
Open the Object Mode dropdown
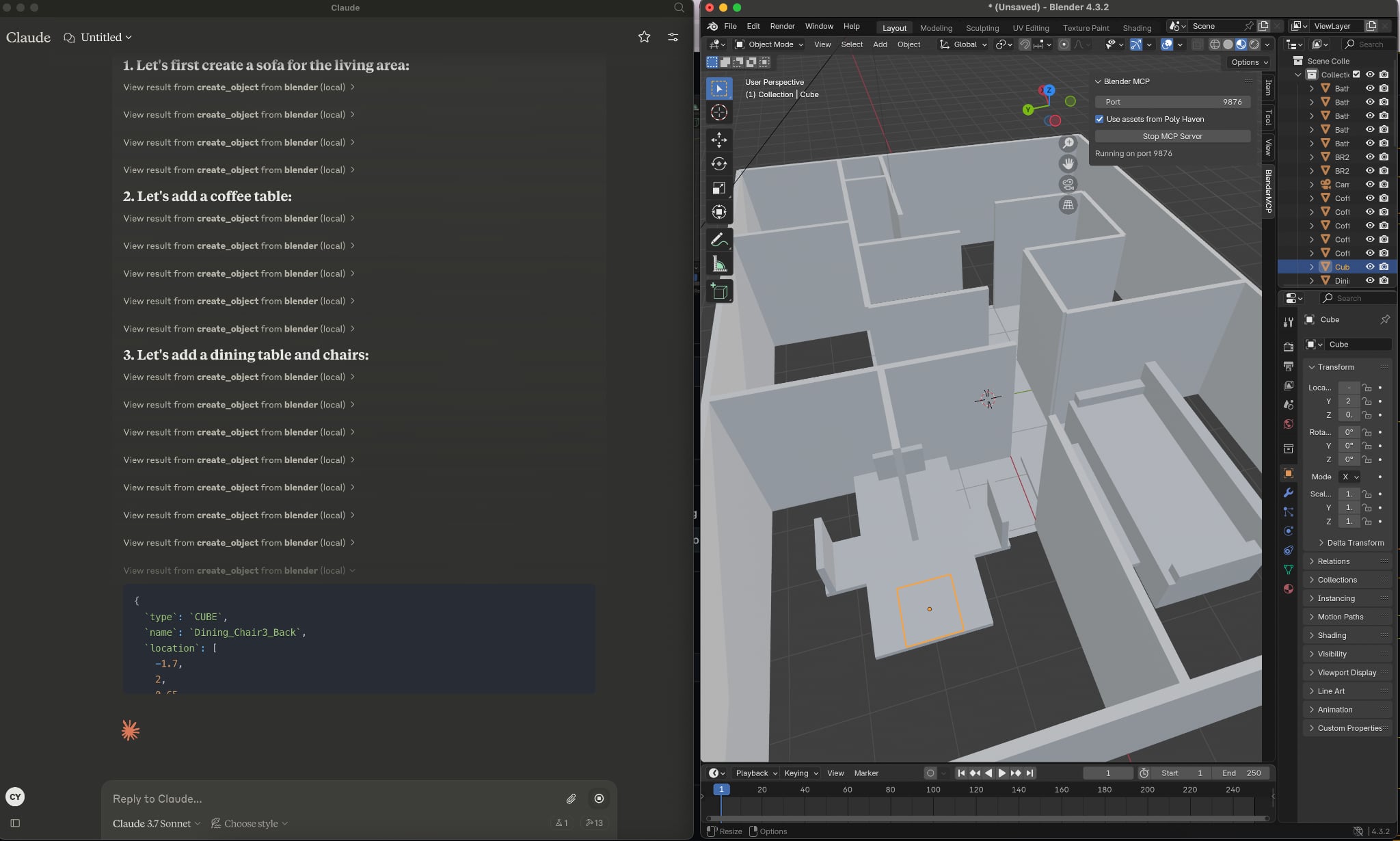(x=769, y=44)
